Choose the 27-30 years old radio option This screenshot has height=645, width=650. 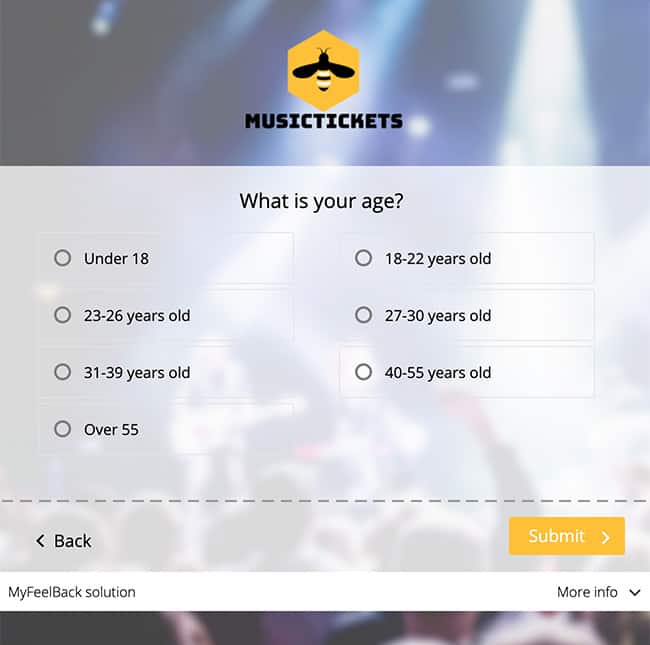click(364, 315)
